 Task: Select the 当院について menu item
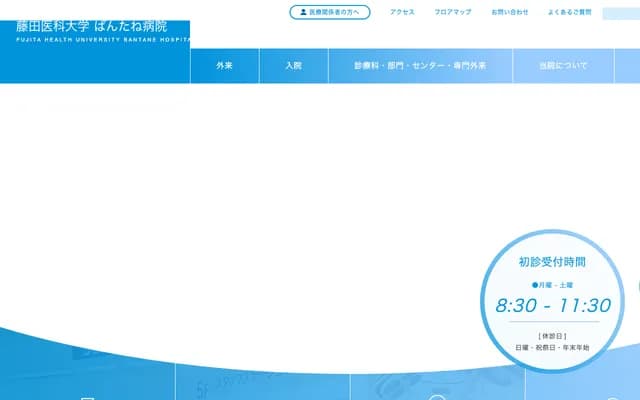(x=563, y=65)
